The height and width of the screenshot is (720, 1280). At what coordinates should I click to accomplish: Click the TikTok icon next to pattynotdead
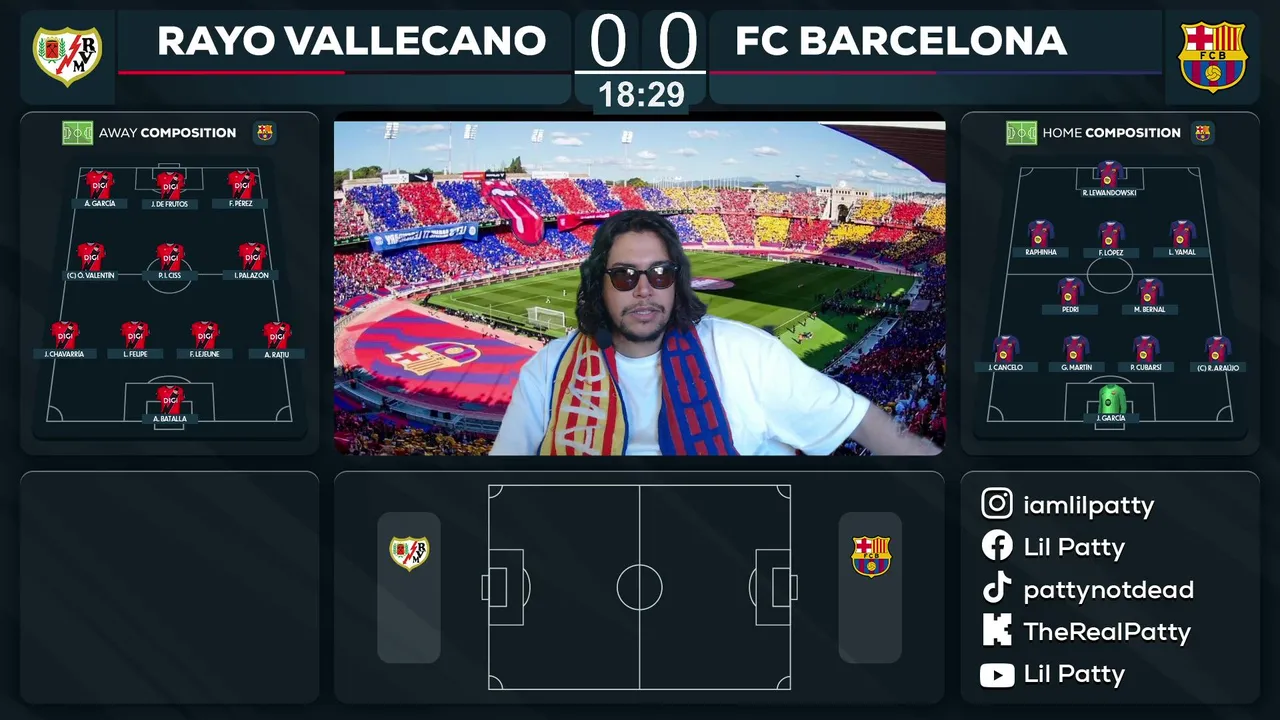point(997,589)
